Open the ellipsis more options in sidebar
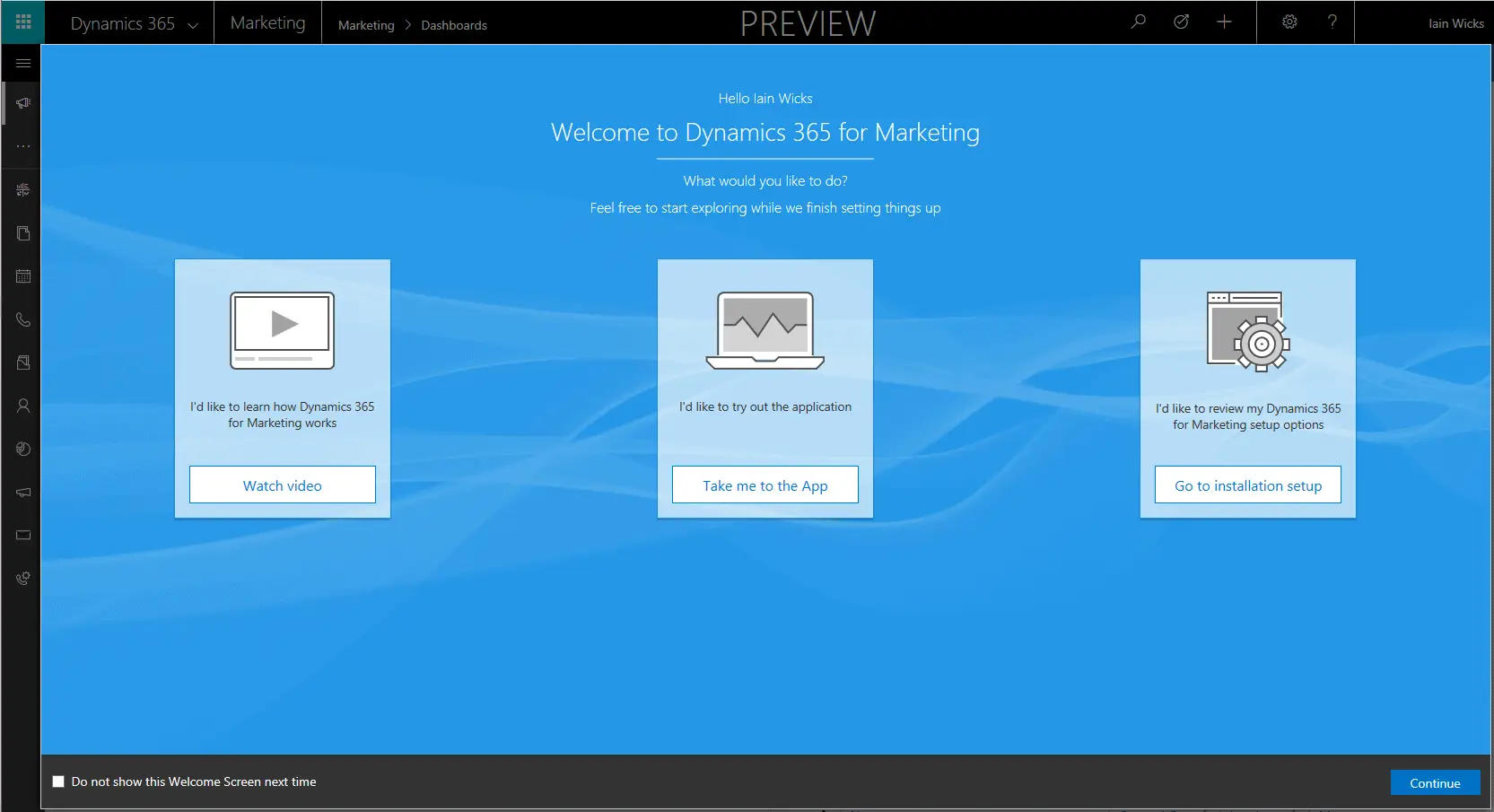The height and width of the screenshot is (812, 1494). [23, 145]
